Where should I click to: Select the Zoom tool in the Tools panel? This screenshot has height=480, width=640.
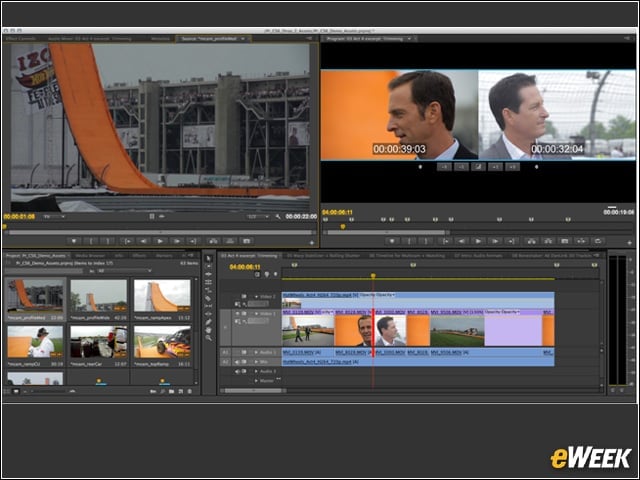click(209, 338)
